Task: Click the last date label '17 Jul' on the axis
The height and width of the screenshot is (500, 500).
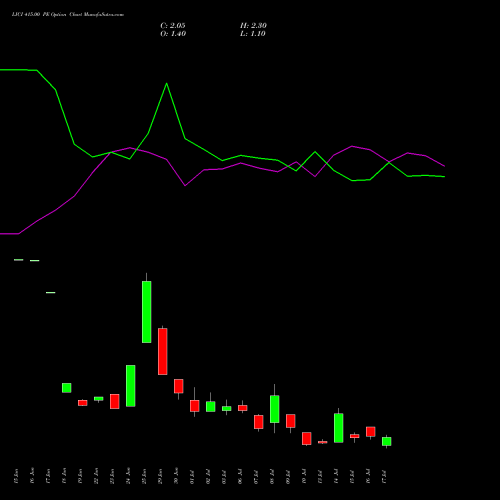Action: point(384,477)
